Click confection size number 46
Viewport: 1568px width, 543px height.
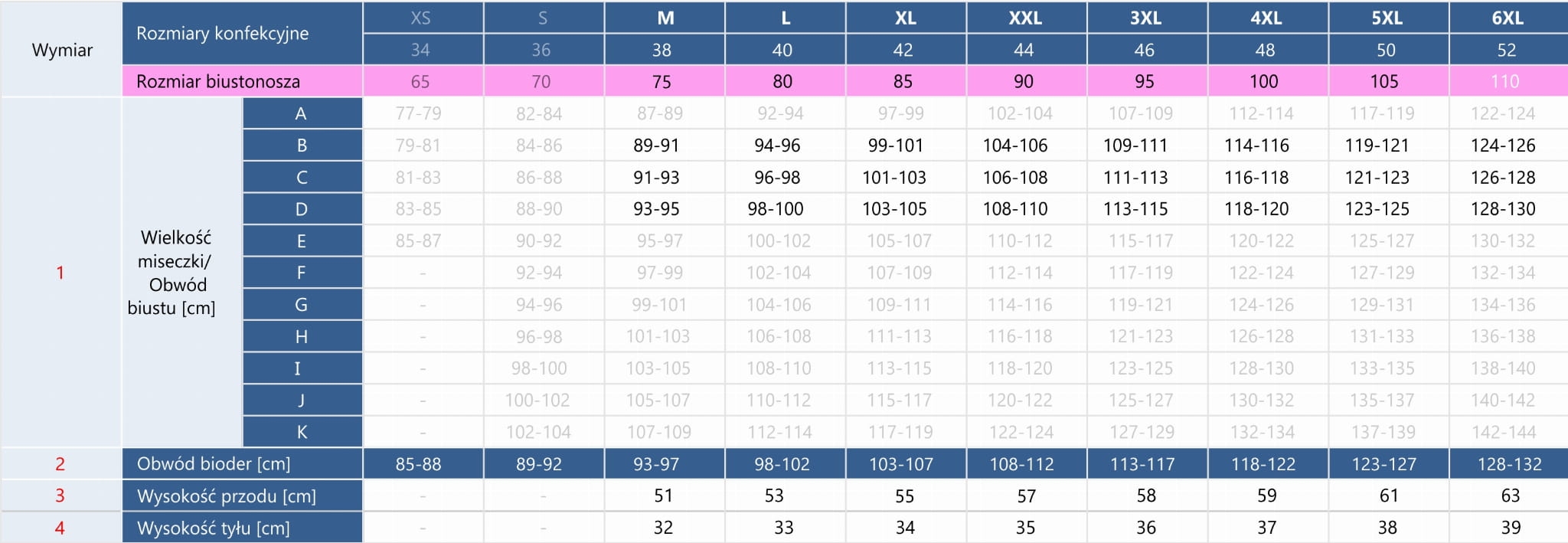coord(1144,51)
